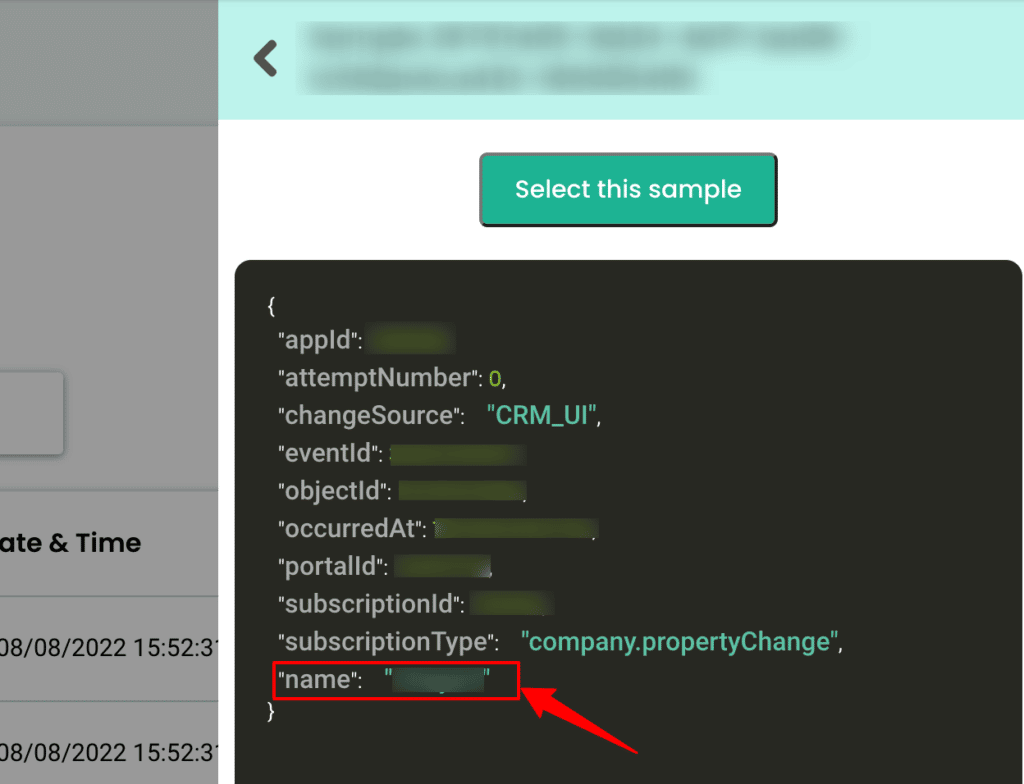Screen dimensions: 1024x784
Task: Click the "portalId" key label
Action: (332, 566)
